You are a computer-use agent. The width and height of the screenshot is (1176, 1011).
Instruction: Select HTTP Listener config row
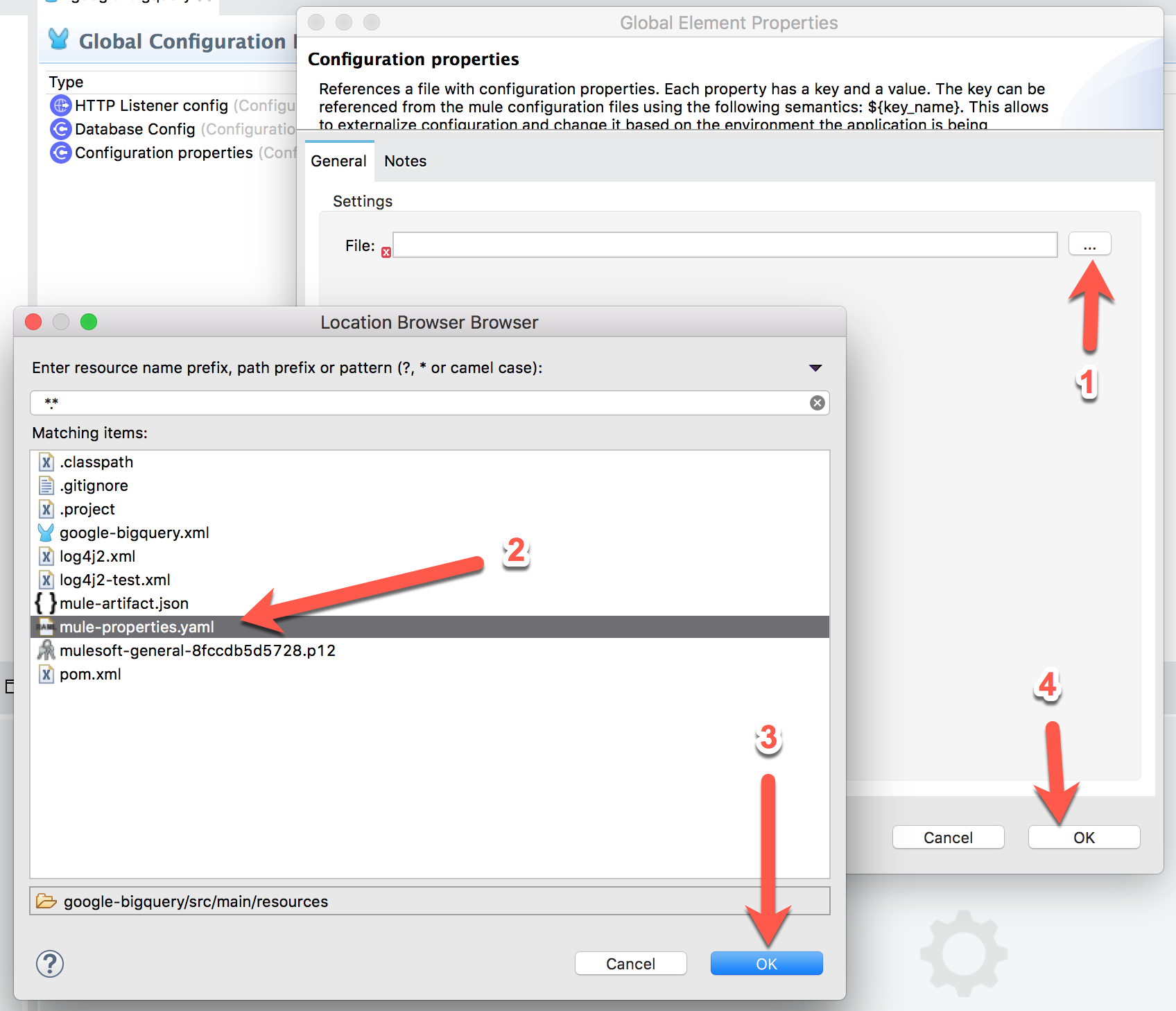tap(172, 105)
